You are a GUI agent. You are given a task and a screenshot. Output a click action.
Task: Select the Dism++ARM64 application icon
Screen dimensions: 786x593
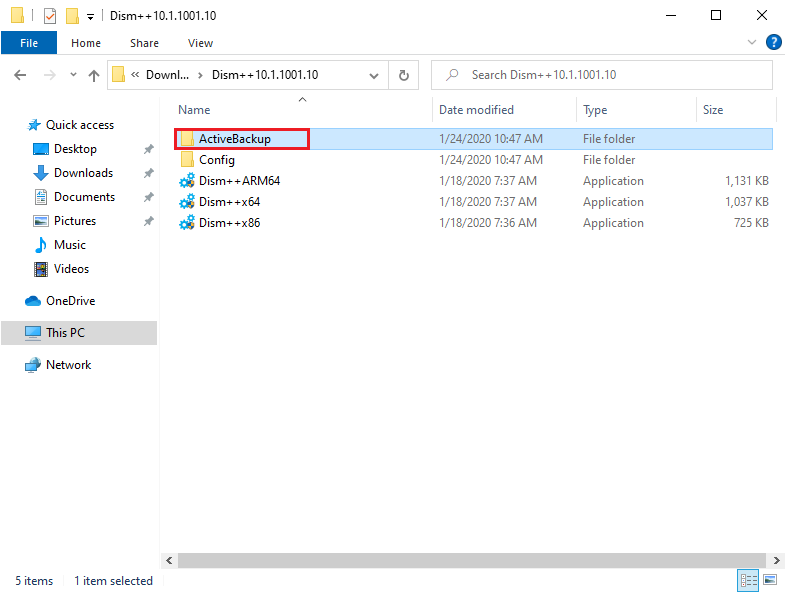tap(187, 181)
